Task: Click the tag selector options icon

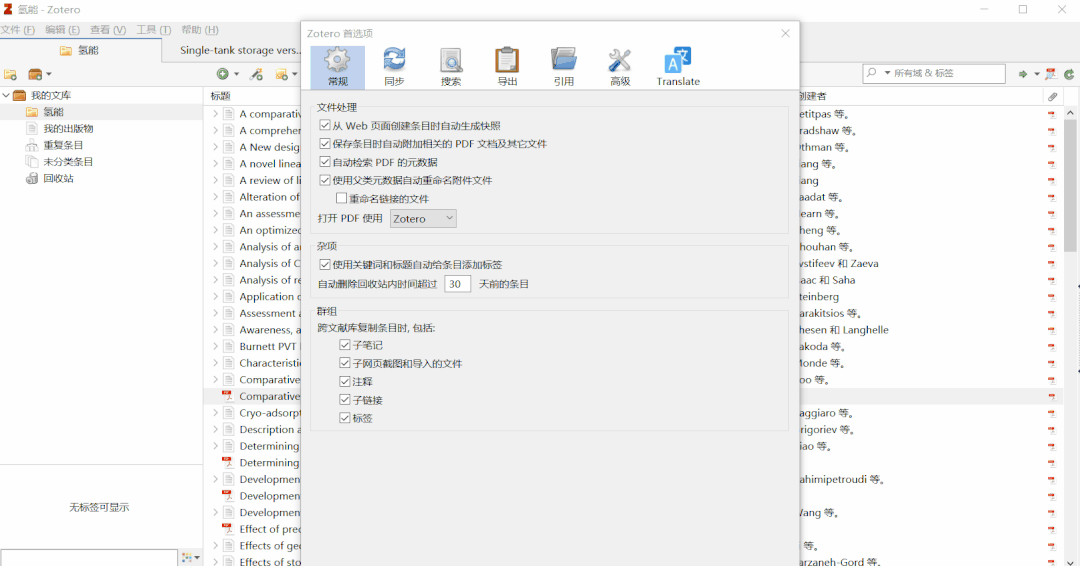Action: 187,556
